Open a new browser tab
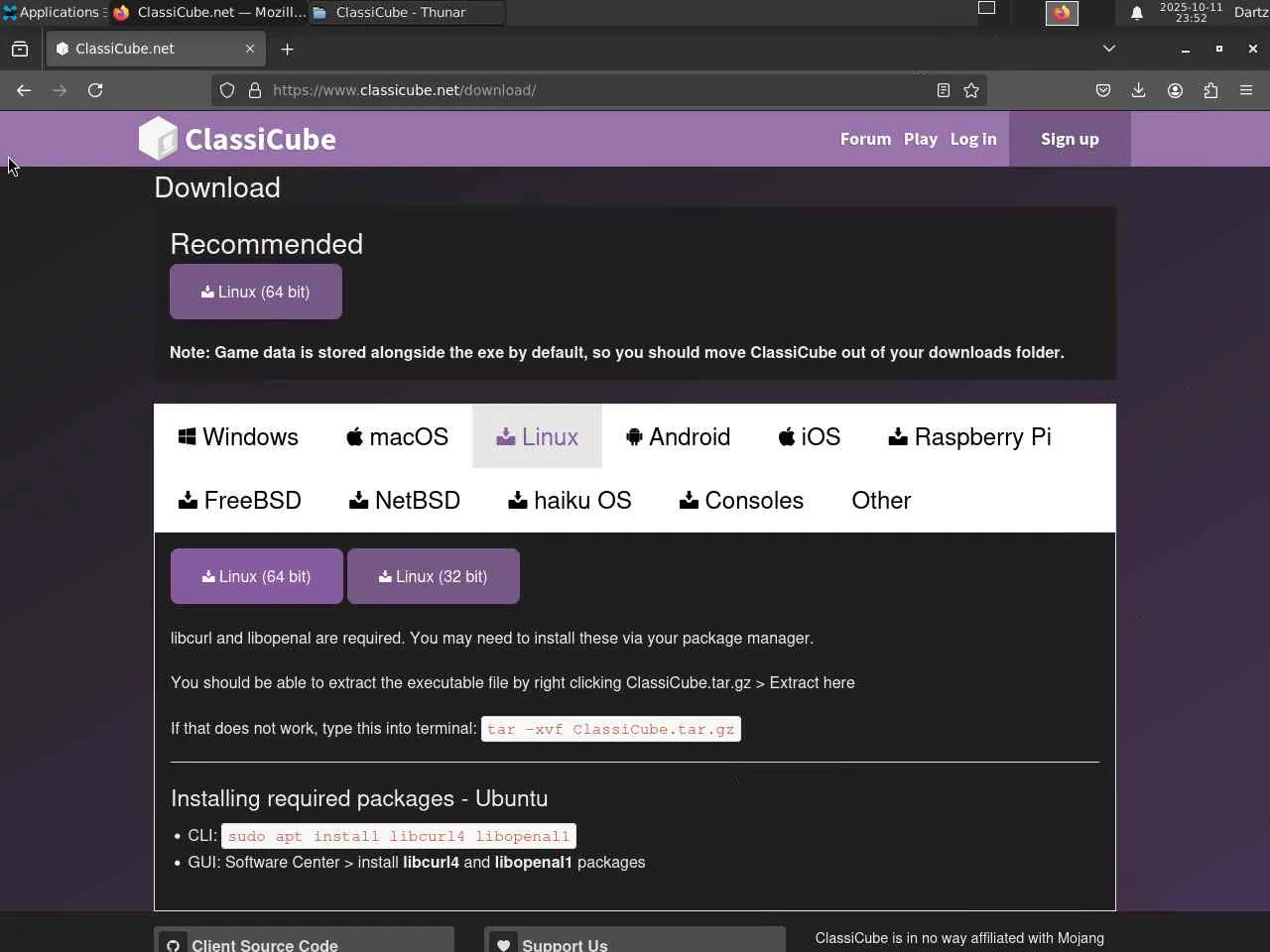Viewport: 1270px width, 952px height. 287,49
